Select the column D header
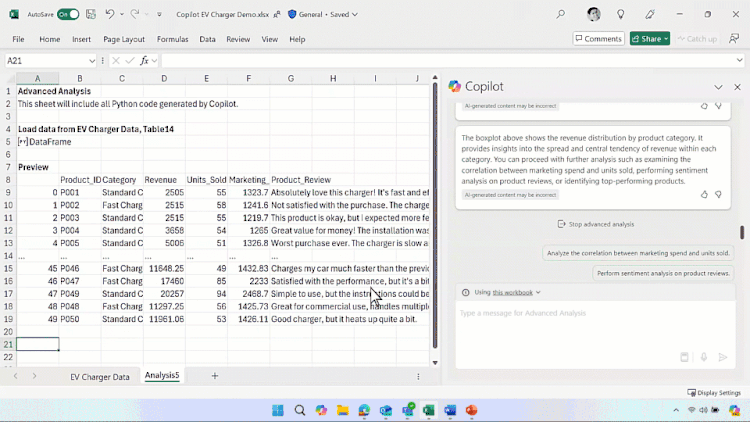 coord(164,78)
